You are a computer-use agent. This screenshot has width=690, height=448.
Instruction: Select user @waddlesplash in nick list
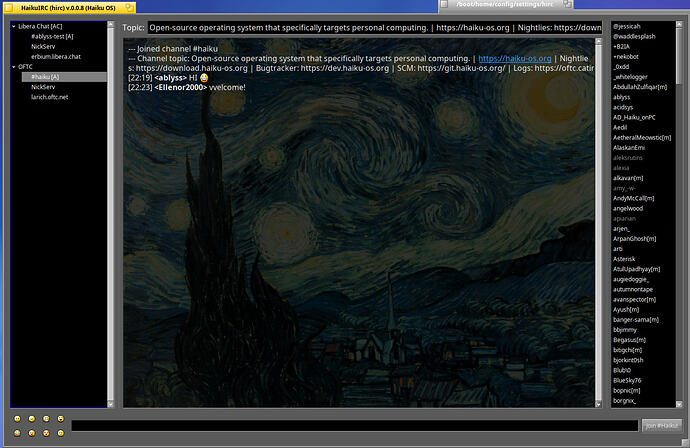(634, 37)
